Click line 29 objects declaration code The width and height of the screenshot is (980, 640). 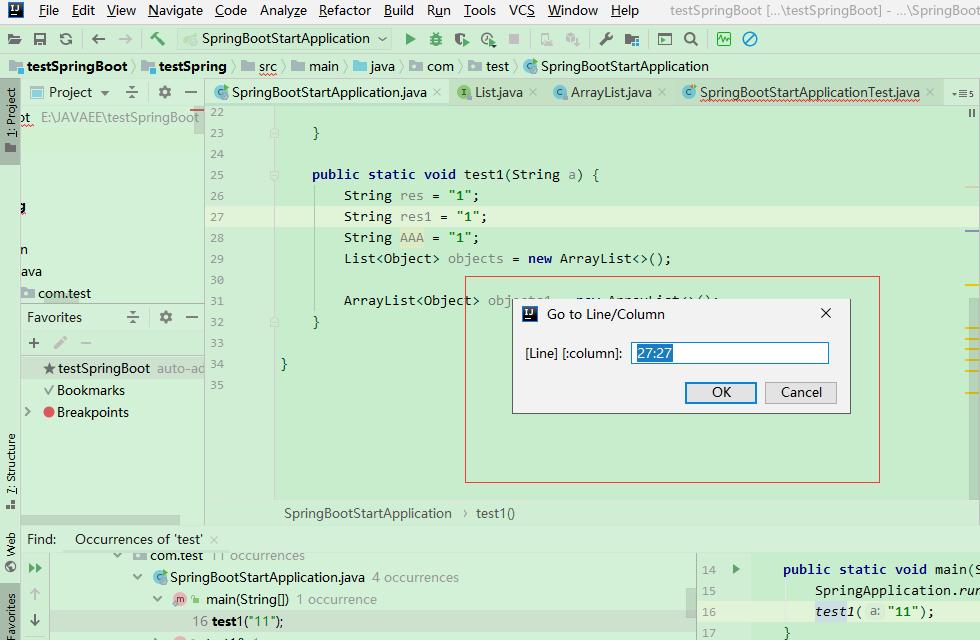click(x=507, y=259)
